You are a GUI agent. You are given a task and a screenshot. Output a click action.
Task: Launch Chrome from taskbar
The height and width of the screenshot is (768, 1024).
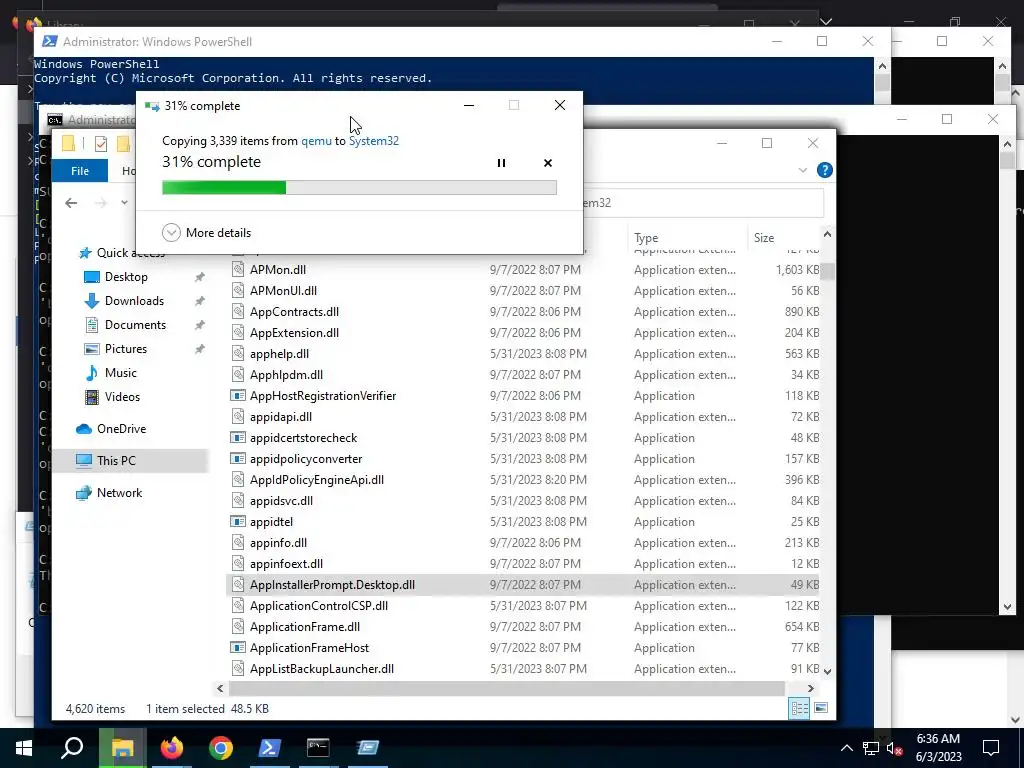click(221, 748)
